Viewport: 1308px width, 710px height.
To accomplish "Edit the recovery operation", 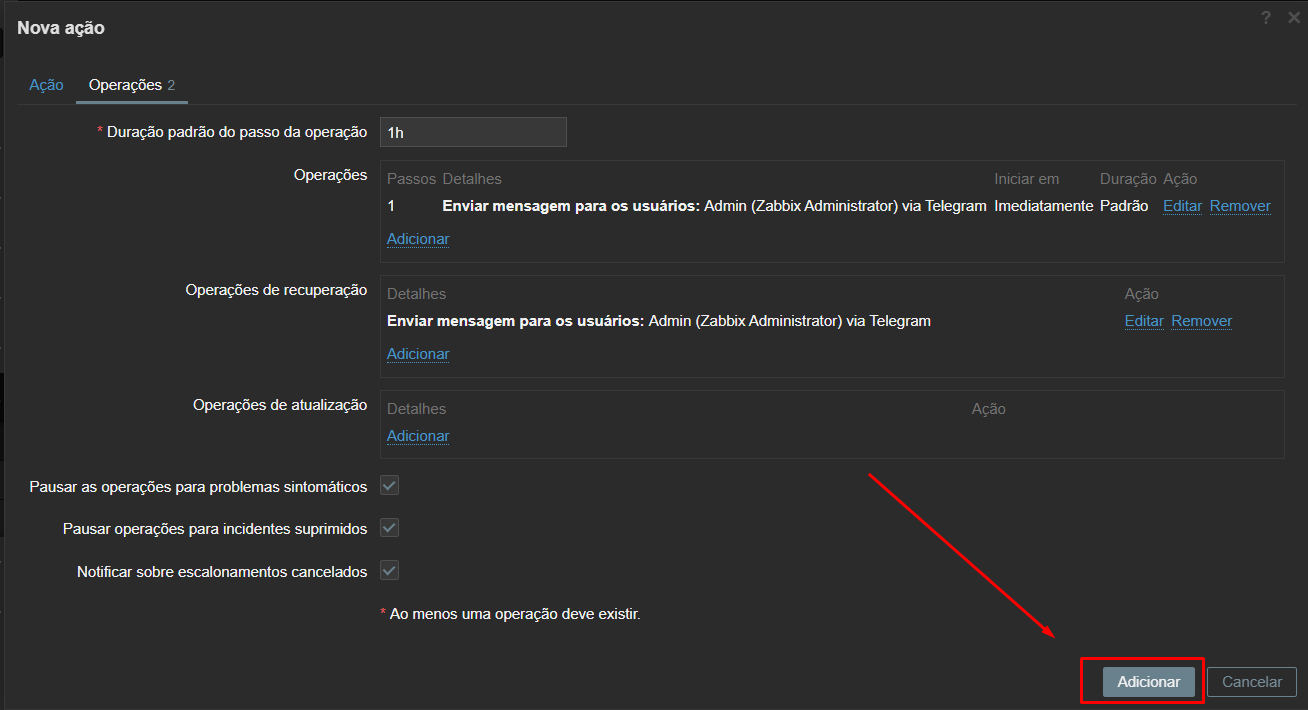I will [x=1144, y=321].
